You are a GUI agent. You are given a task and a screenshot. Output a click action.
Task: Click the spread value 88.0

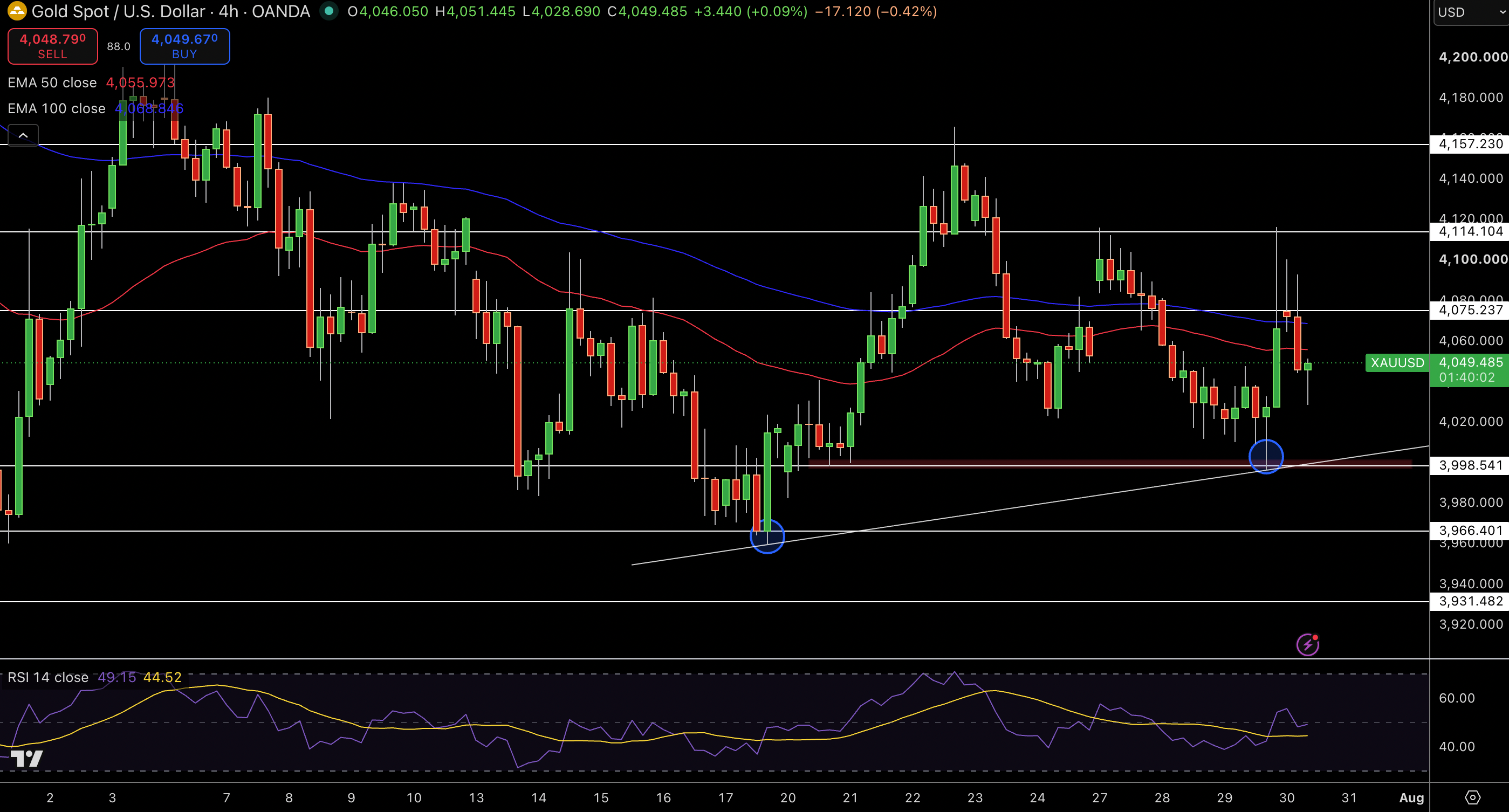tap(119, 46)
